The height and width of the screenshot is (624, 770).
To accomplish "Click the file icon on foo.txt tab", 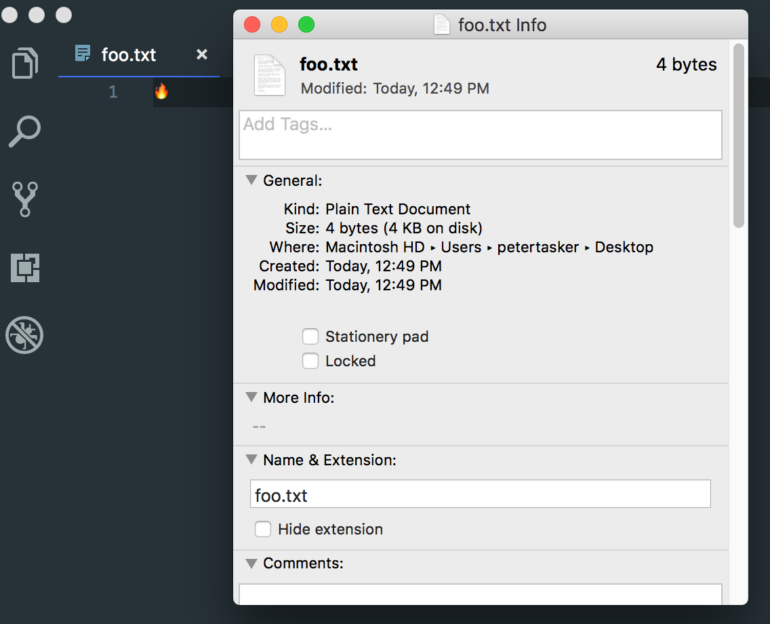I will pos(83,54).
